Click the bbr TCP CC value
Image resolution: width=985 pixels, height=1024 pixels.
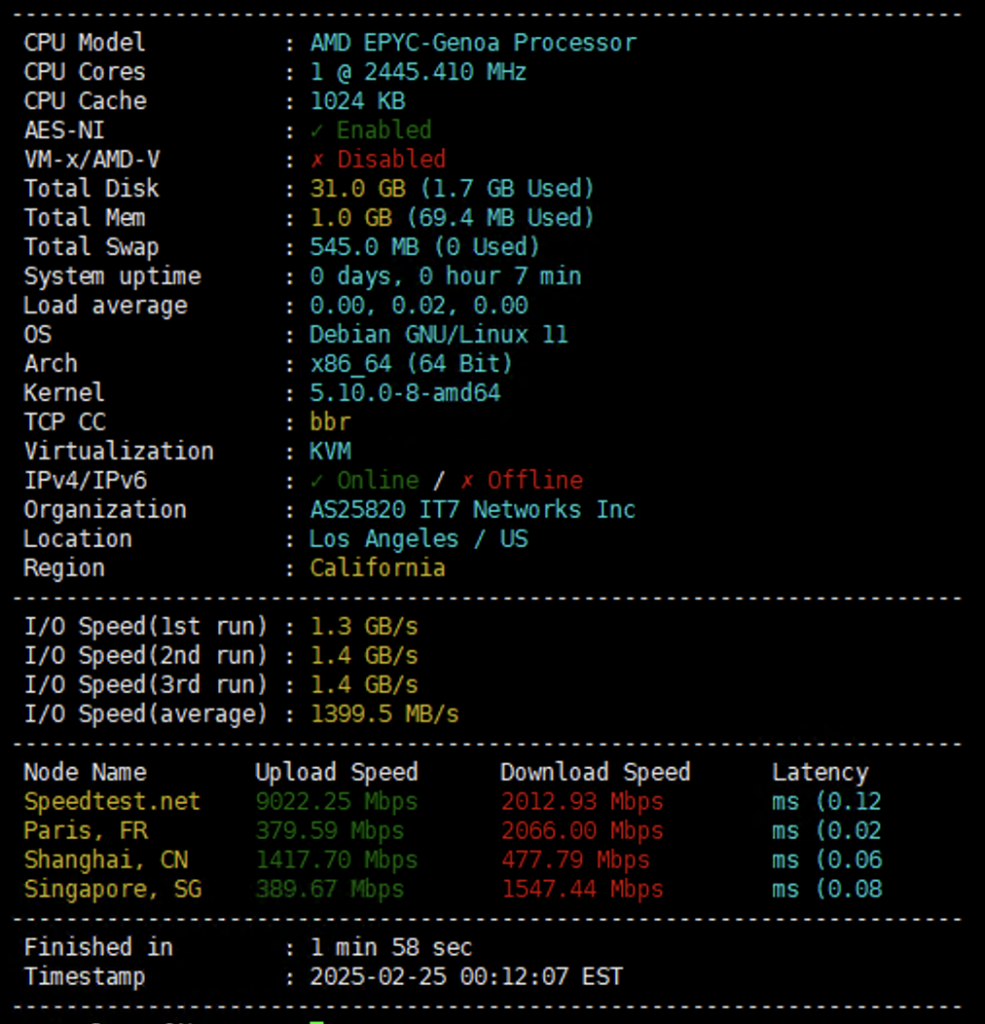(330, 423)
